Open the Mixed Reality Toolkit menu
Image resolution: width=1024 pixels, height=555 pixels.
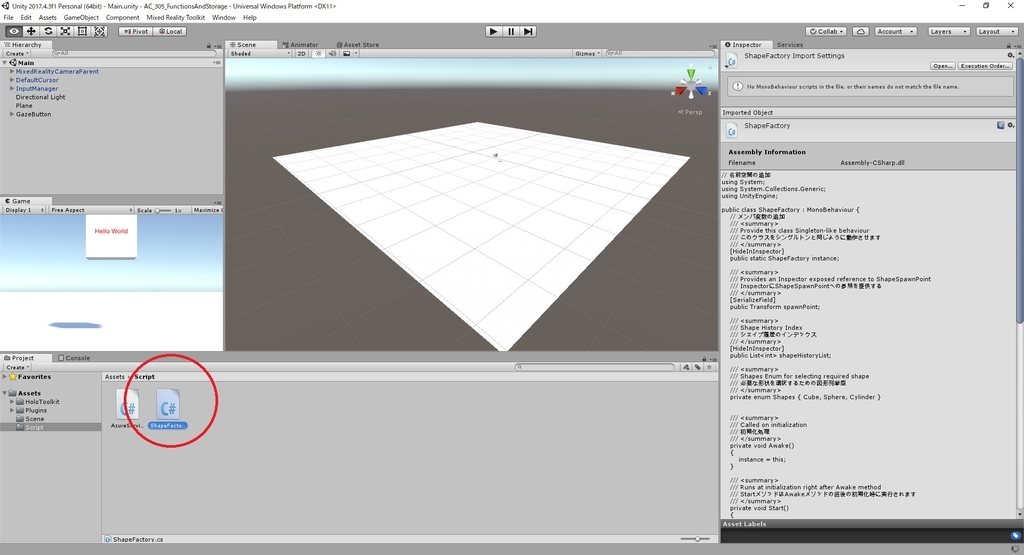[x=176, y=18]
